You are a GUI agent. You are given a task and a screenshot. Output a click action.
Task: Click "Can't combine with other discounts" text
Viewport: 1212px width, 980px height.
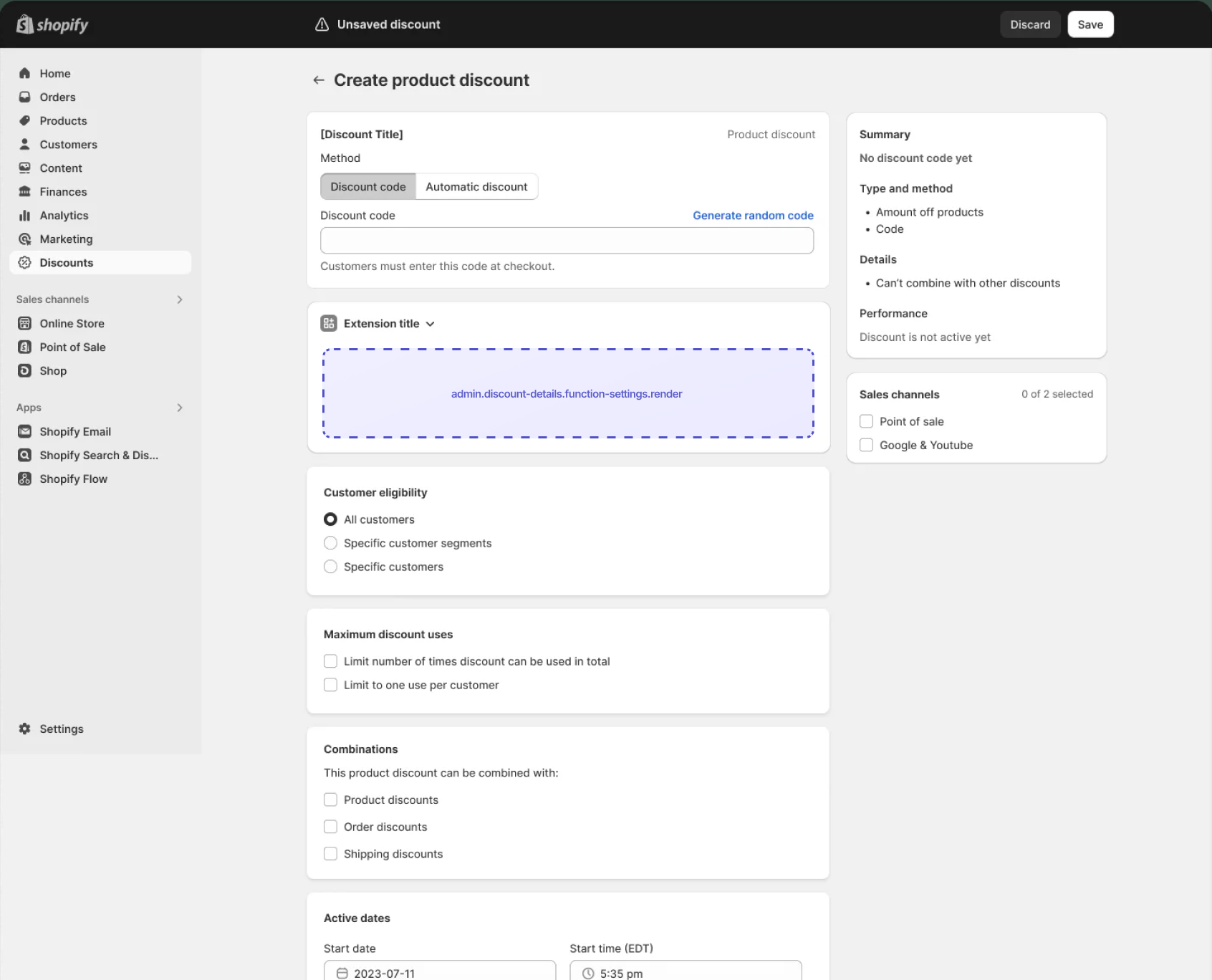coord(968,283)
